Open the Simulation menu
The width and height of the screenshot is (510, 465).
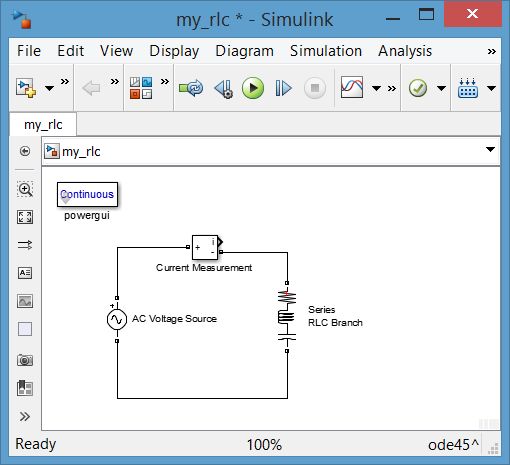(x=326, y=51)
